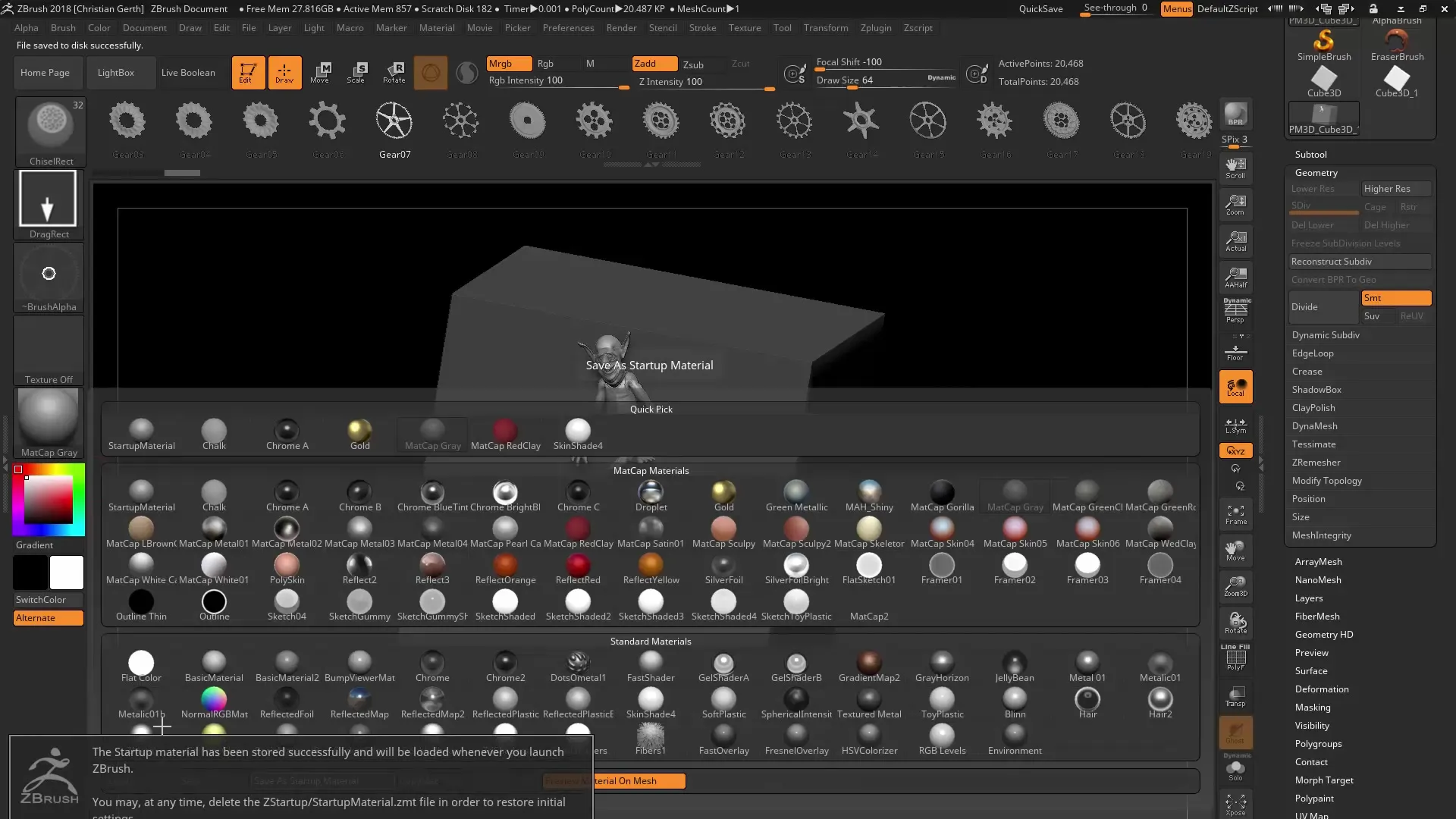
Task: Pick the Gold quick pick material
Action: click(359, 435)
